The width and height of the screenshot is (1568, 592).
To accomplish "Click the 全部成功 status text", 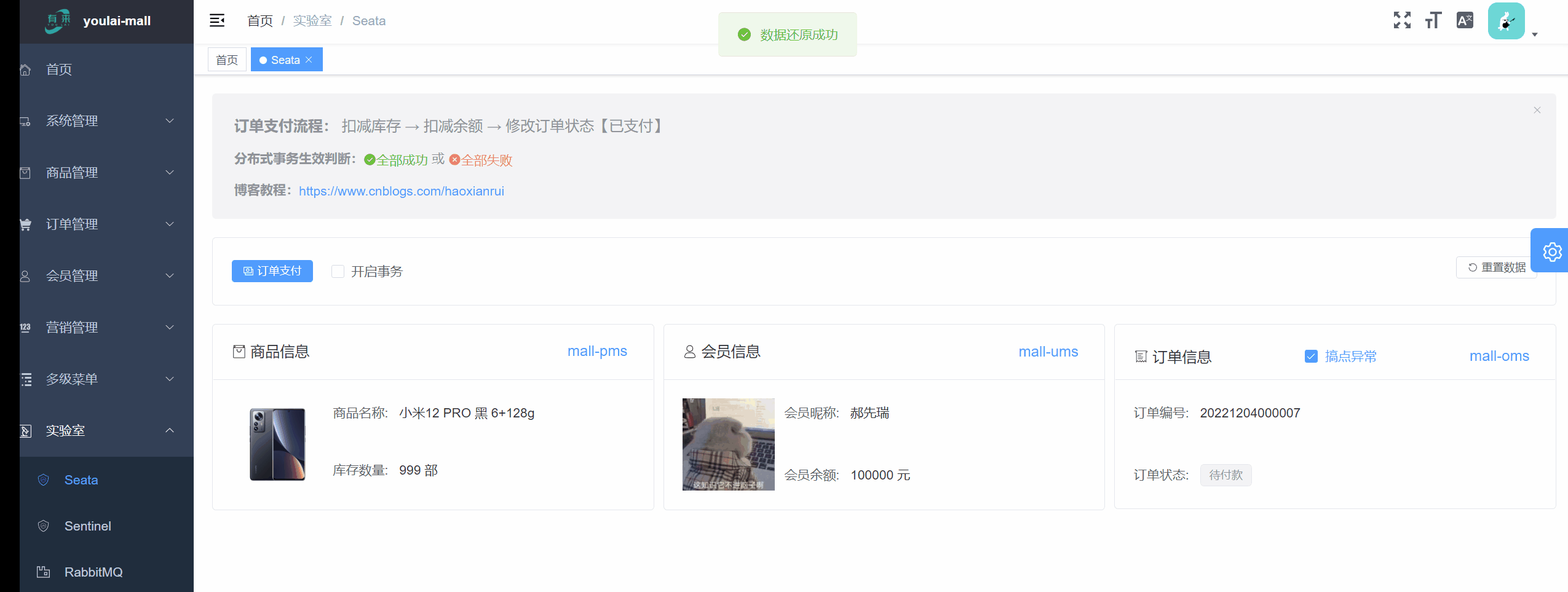I will pos(402,160).
